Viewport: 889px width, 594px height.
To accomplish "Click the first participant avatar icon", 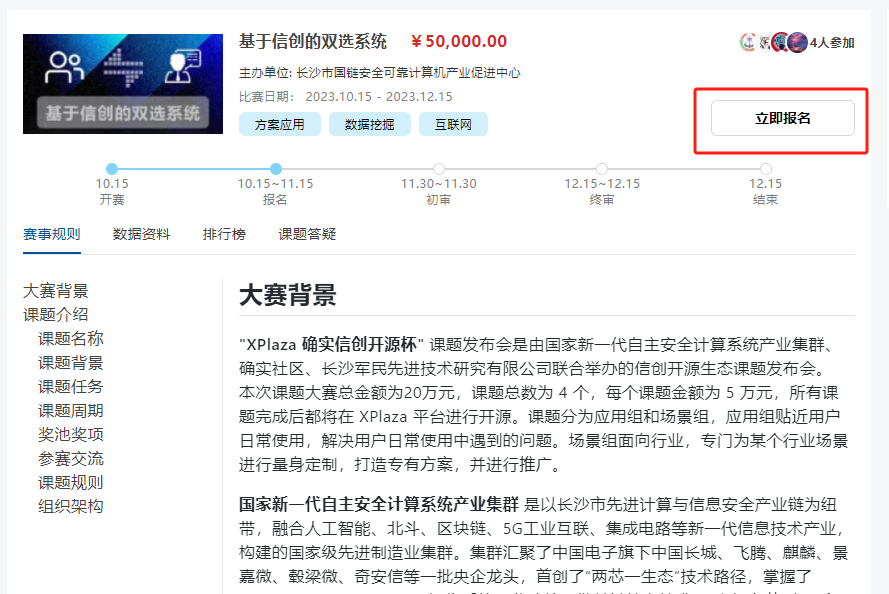I will (748, 42).
